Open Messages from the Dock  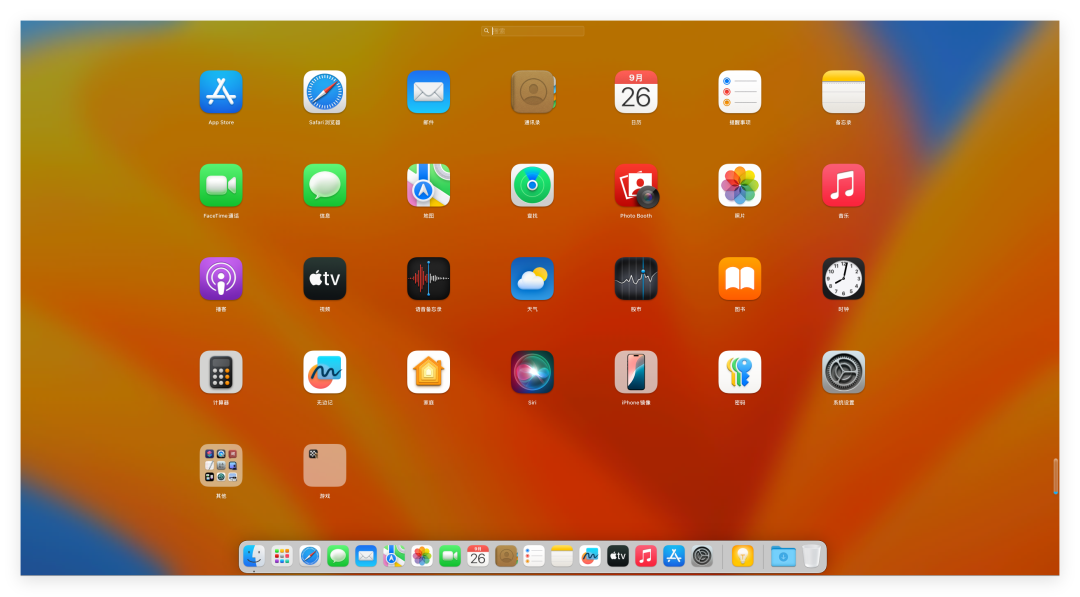click(x=338, y=556)
